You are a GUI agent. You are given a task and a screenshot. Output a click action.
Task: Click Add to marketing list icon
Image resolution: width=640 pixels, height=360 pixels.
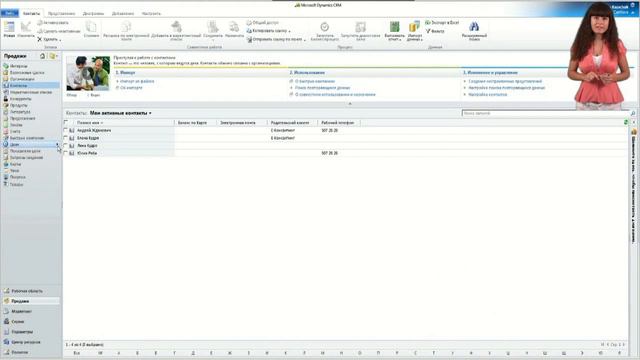pos(176,27)
